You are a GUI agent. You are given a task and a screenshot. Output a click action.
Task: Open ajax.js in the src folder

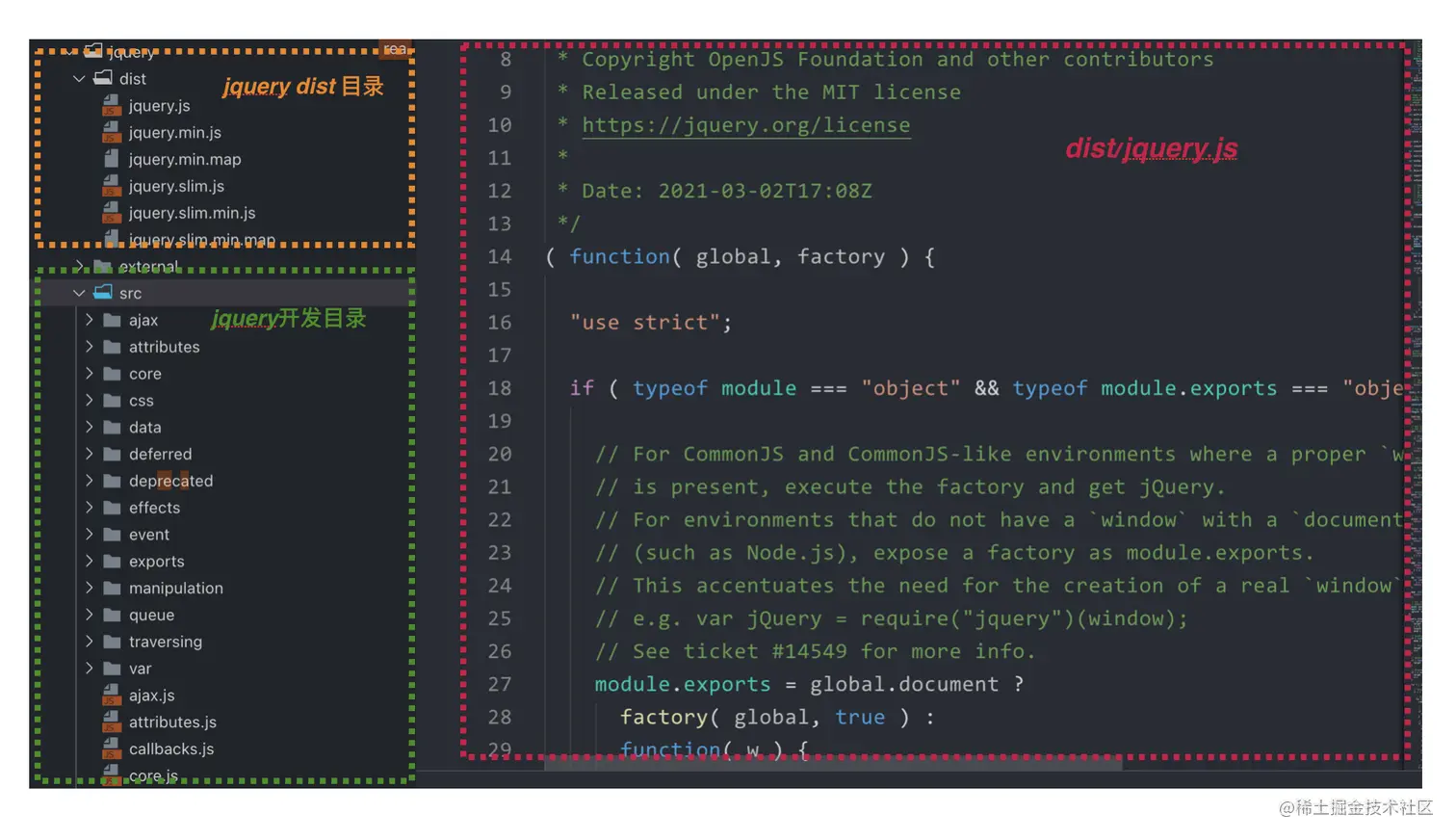pos(152,696)
